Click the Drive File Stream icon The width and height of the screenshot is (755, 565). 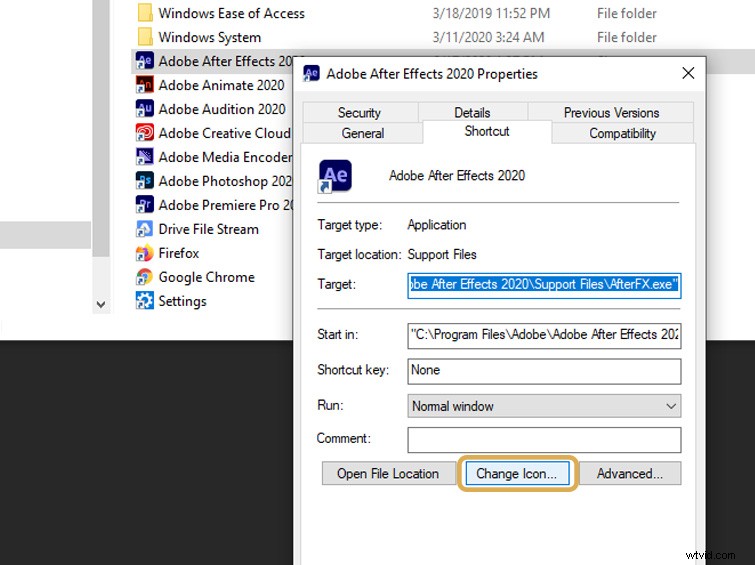point(144,229)
